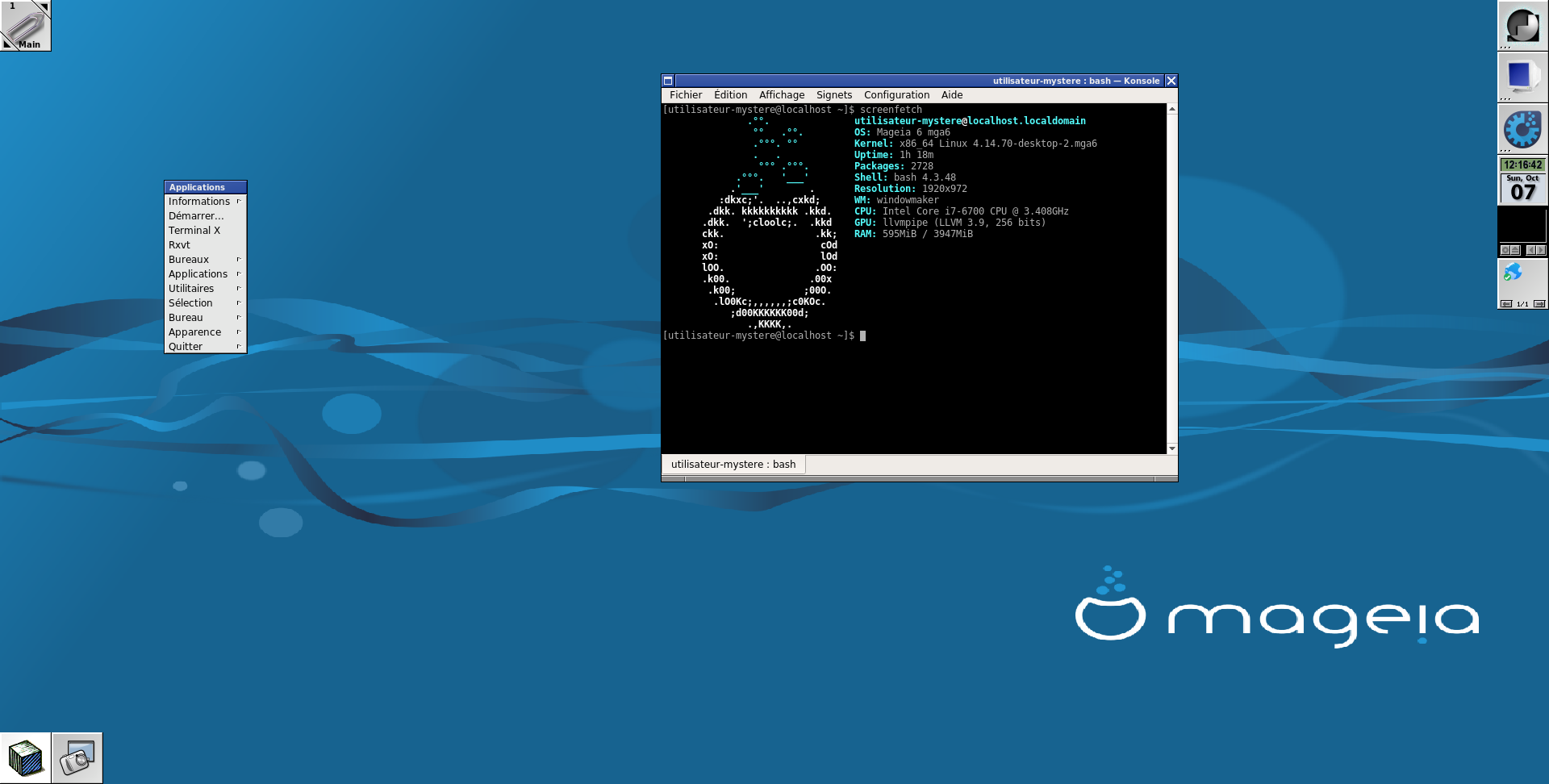1549x784 pixels.
Task: Launch Rxvt from the menu
Action: (206, 245)
